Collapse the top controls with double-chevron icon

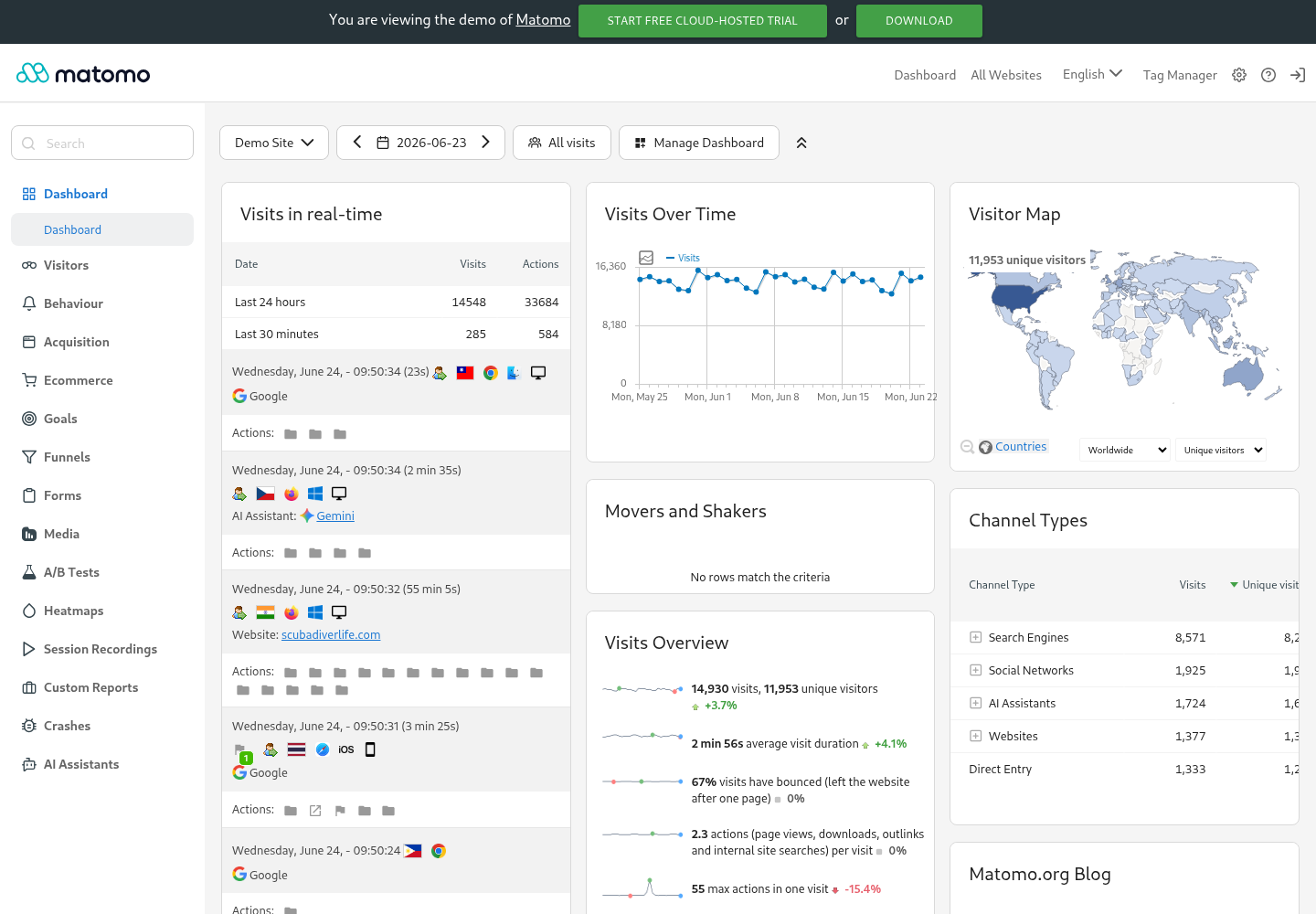pyautogui.click(x=801, y=143)
